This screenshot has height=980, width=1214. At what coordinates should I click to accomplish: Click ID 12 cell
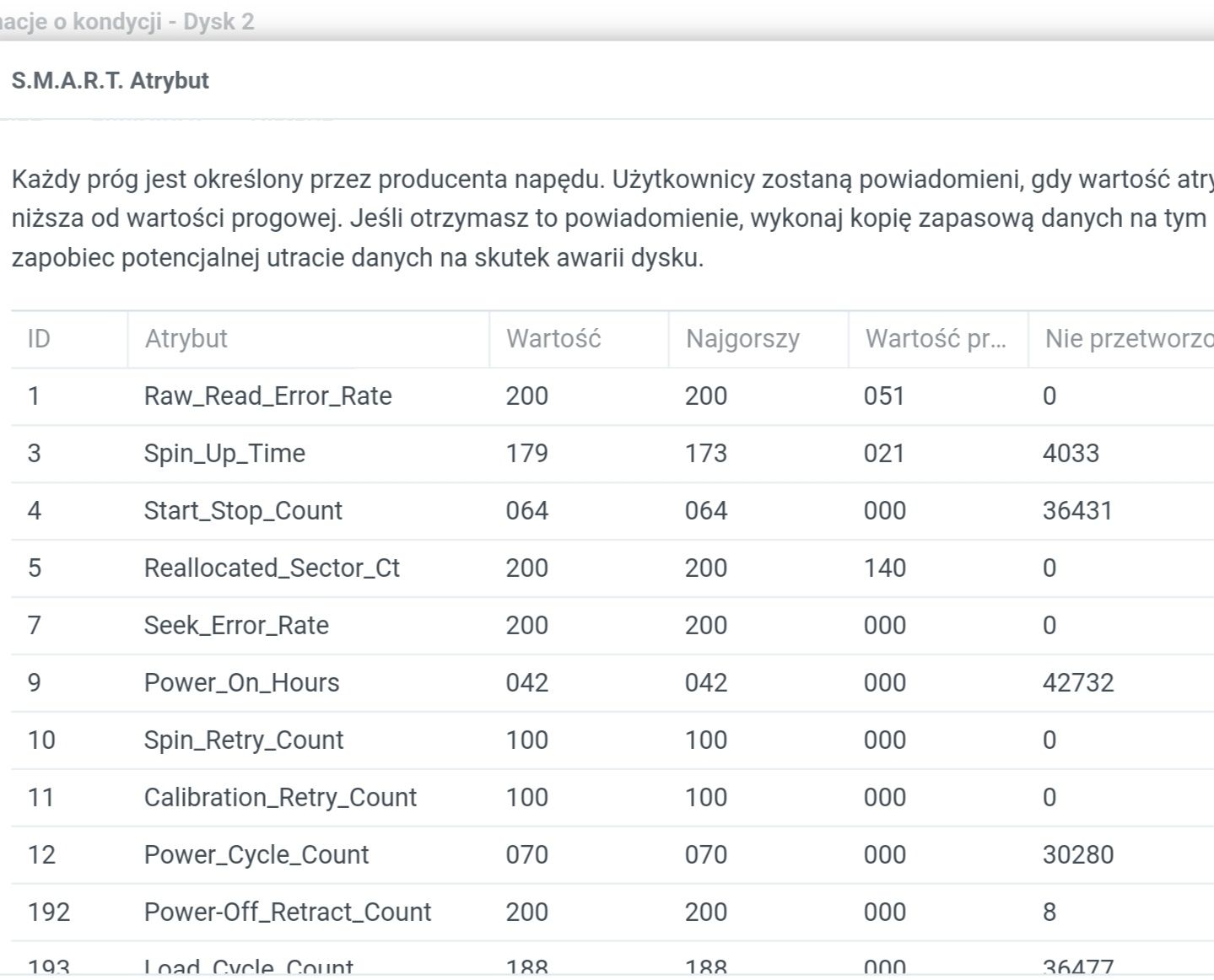tap(41, 855)
